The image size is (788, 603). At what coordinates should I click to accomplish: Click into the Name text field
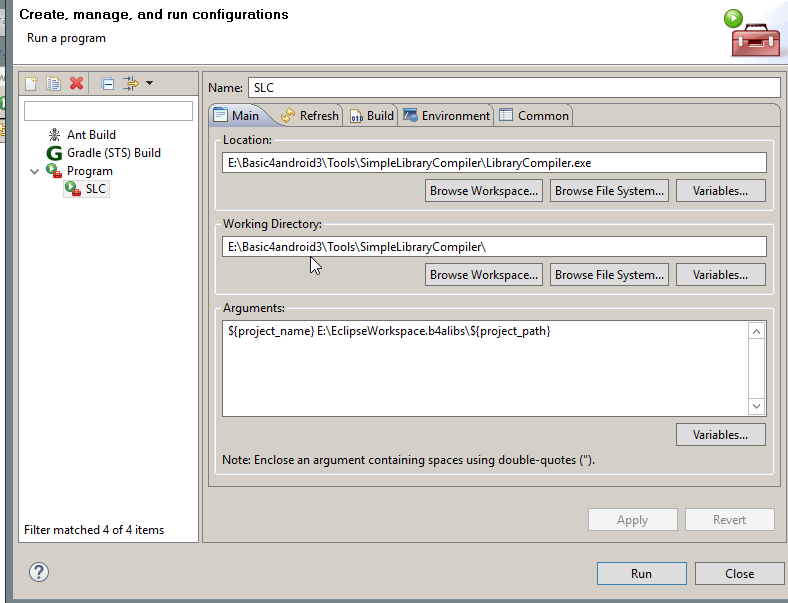coord(513,88)
